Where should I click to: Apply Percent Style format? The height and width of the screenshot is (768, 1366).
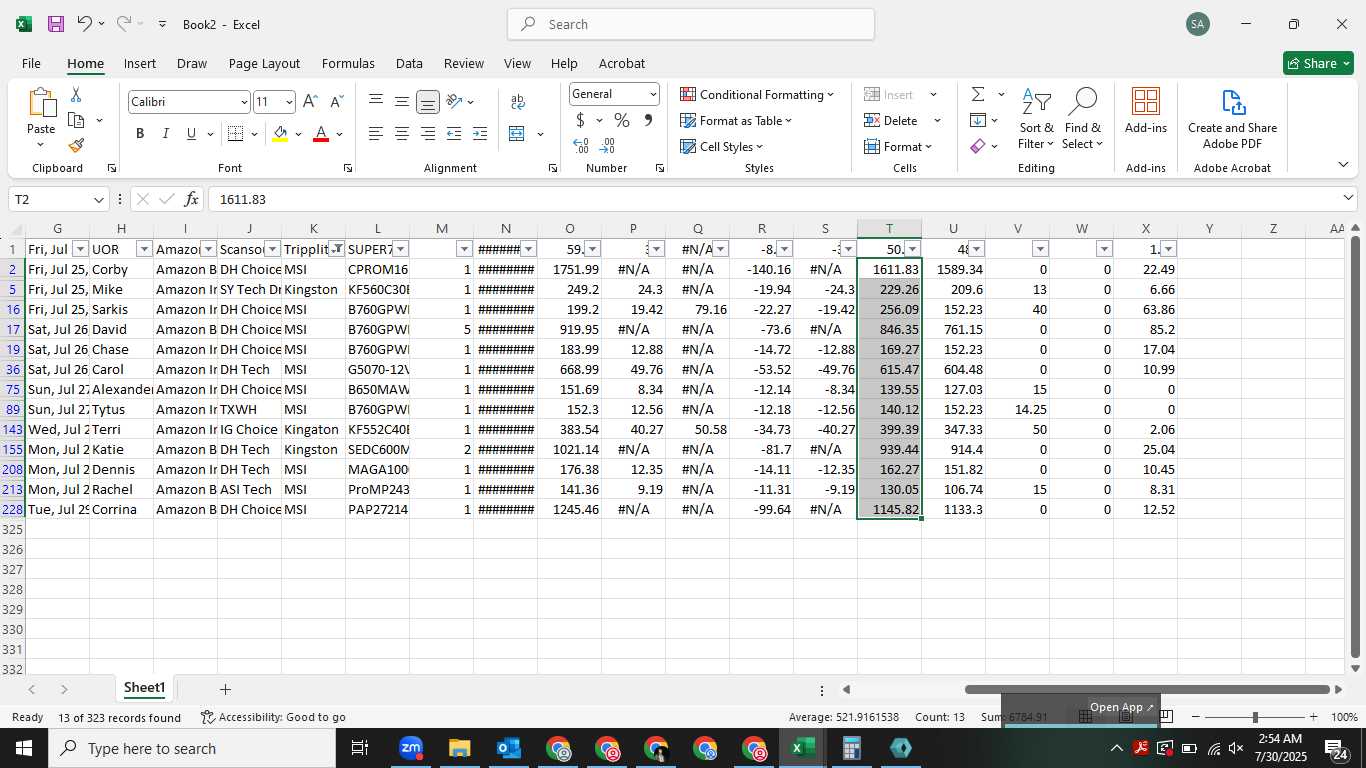[x=622, y=120]
